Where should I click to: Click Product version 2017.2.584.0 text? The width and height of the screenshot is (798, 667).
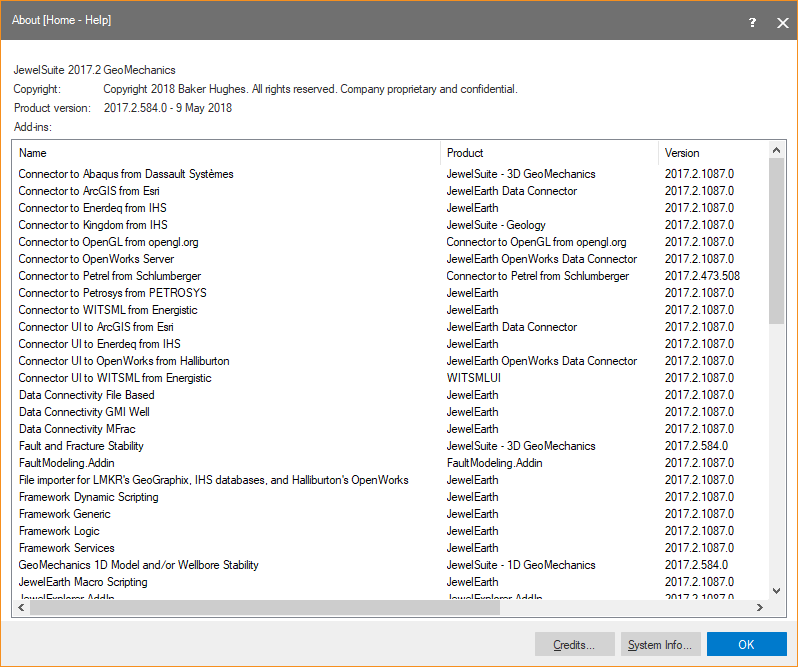click(168, 108)
